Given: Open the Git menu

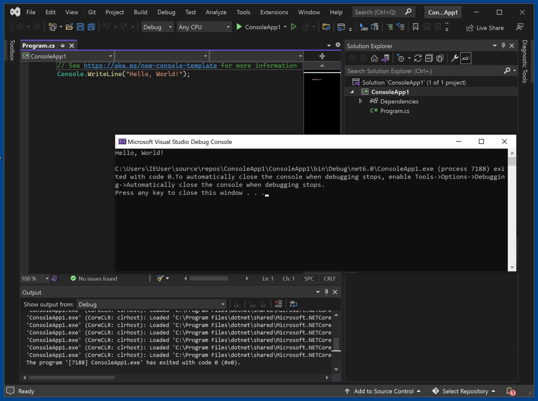Looking at the screenshot, I should coord(92,12).
